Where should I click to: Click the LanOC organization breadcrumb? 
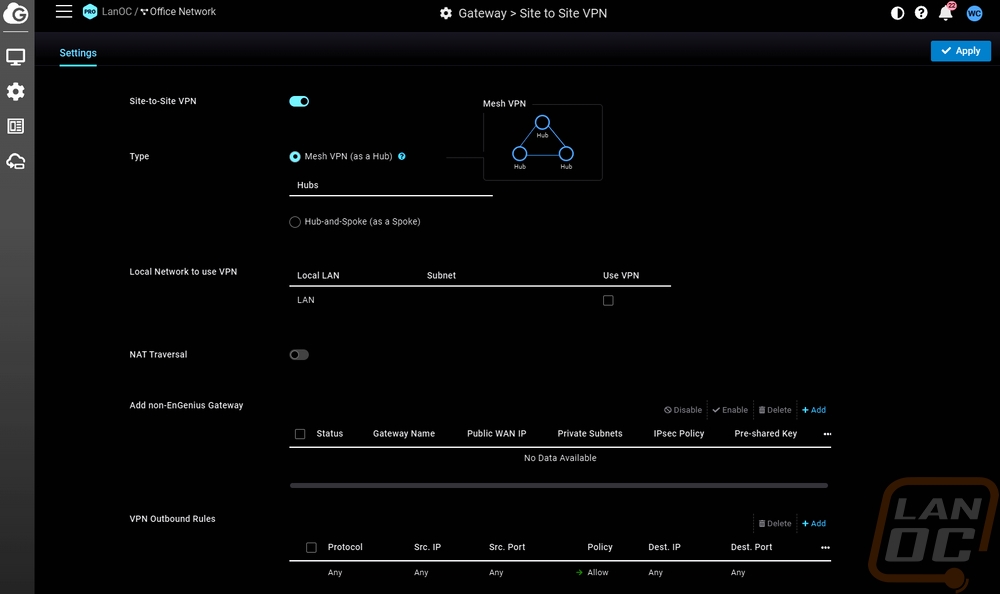117,11
